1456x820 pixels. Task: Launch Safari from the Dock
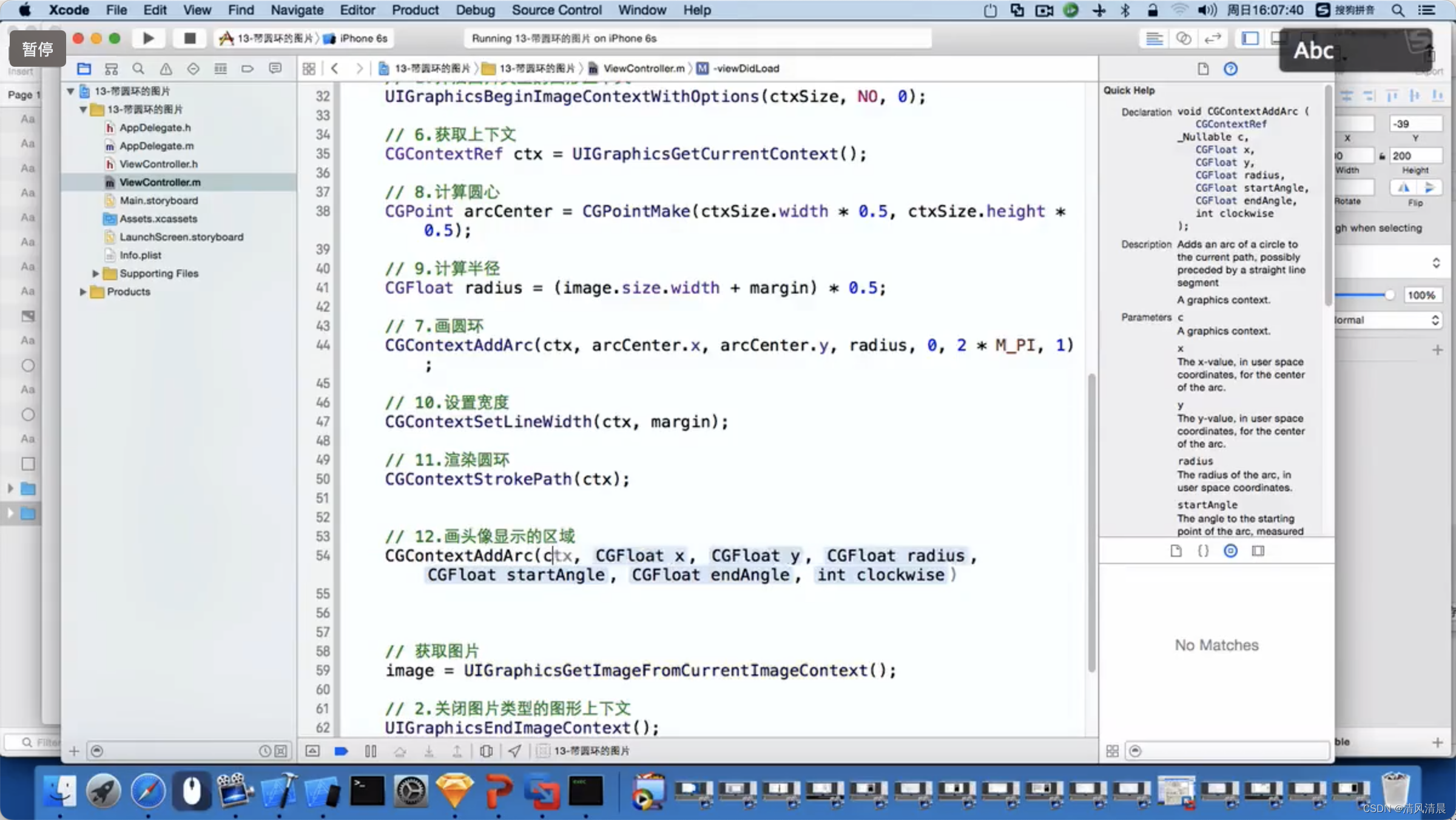[148, 791]
